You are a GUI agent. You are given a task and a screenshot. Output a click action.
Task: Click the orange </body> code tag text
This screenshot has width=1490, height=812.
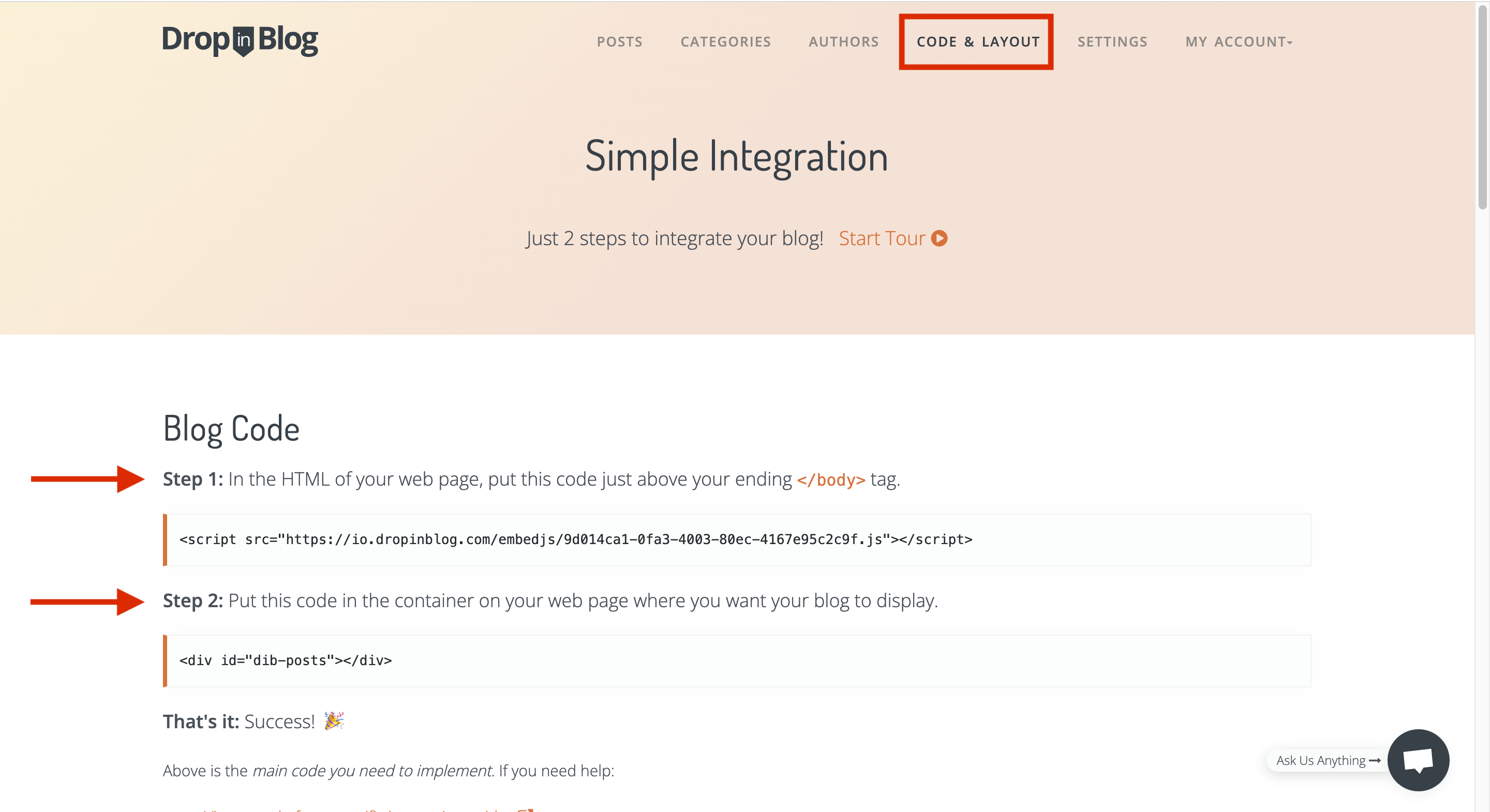(x=830, y=479)
